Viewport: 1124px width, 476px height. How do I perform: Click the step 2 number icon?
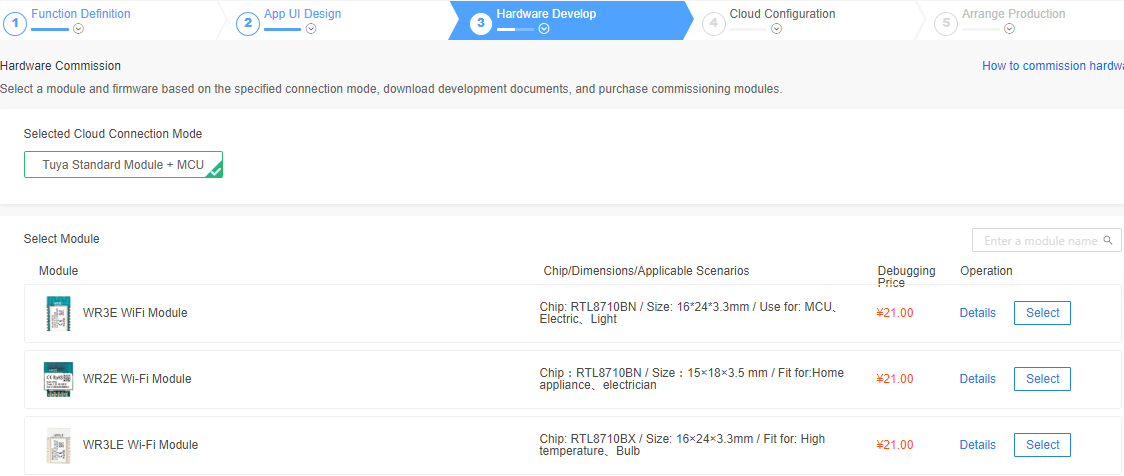tap(247, 22)
